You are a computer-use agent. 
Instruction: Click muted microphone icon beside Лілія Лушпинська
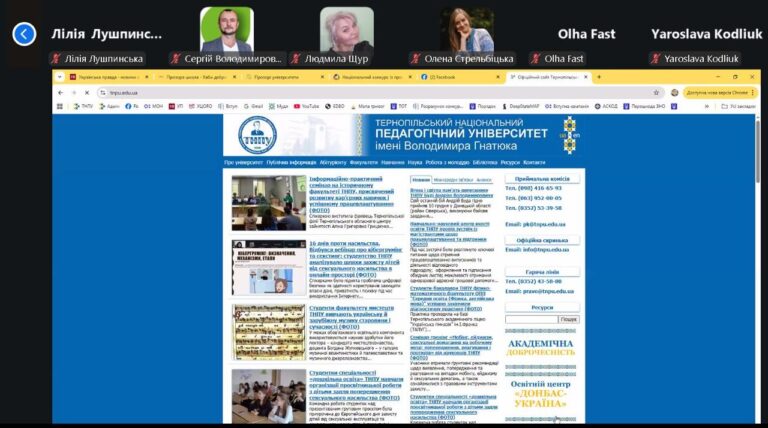56,59
